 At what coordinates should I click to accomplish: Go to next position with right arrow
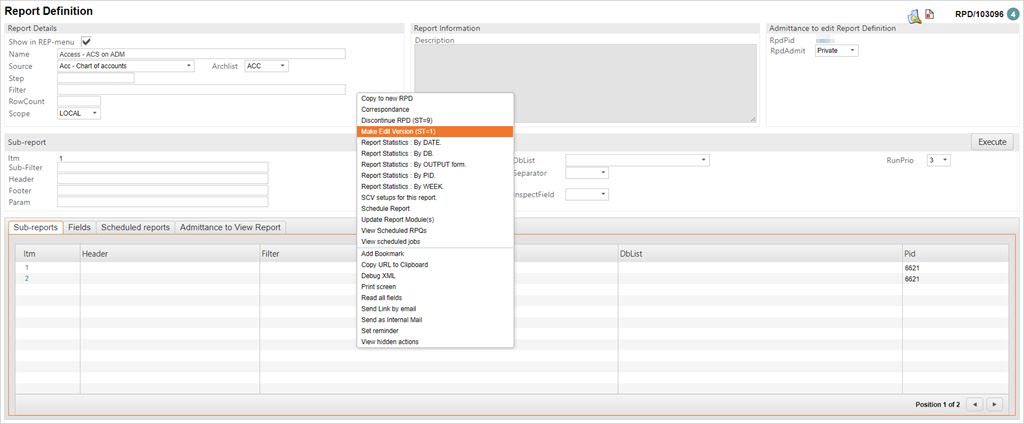(995, 404)
